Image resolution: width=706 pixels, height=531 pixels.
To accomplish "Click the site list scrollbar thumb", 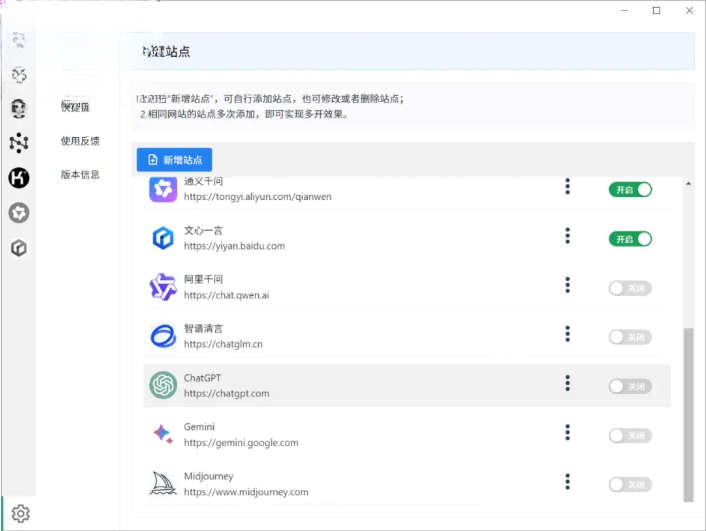I will (x=688, y=414).
